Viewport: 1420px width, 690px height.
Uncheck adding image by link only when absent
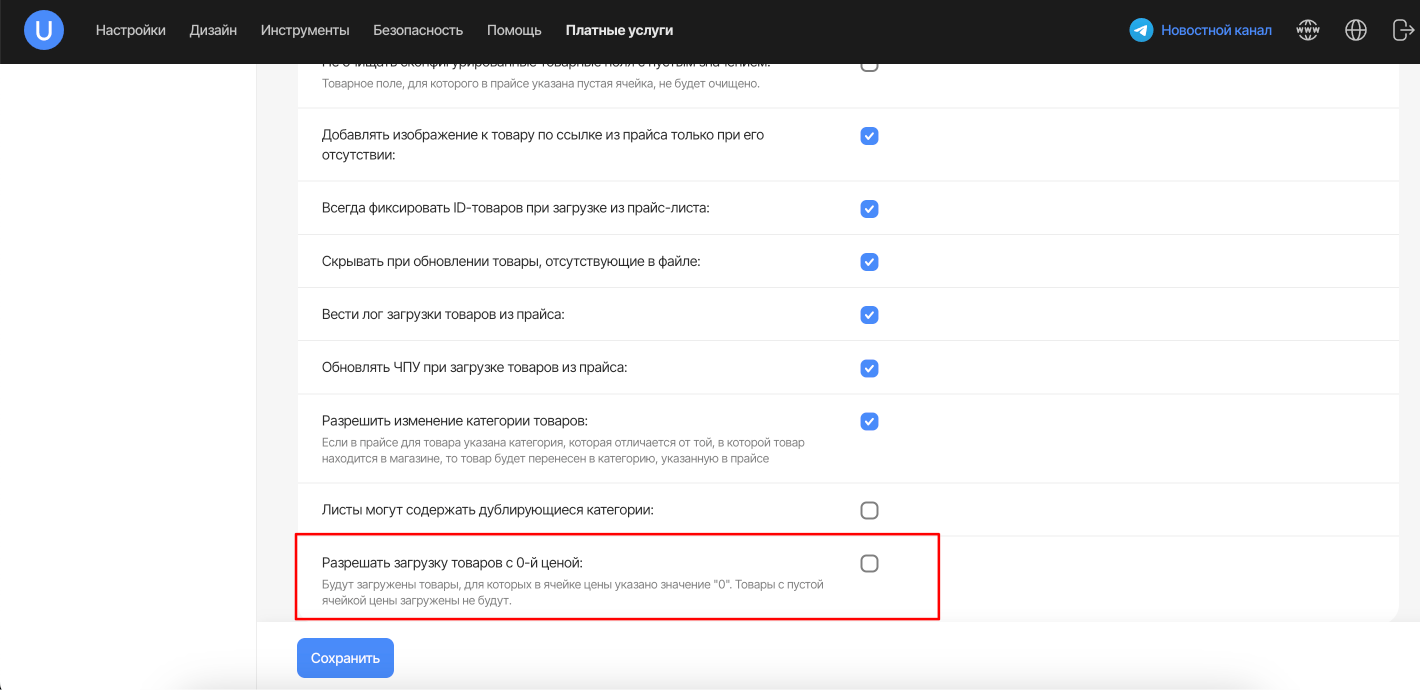pos(869,136)
